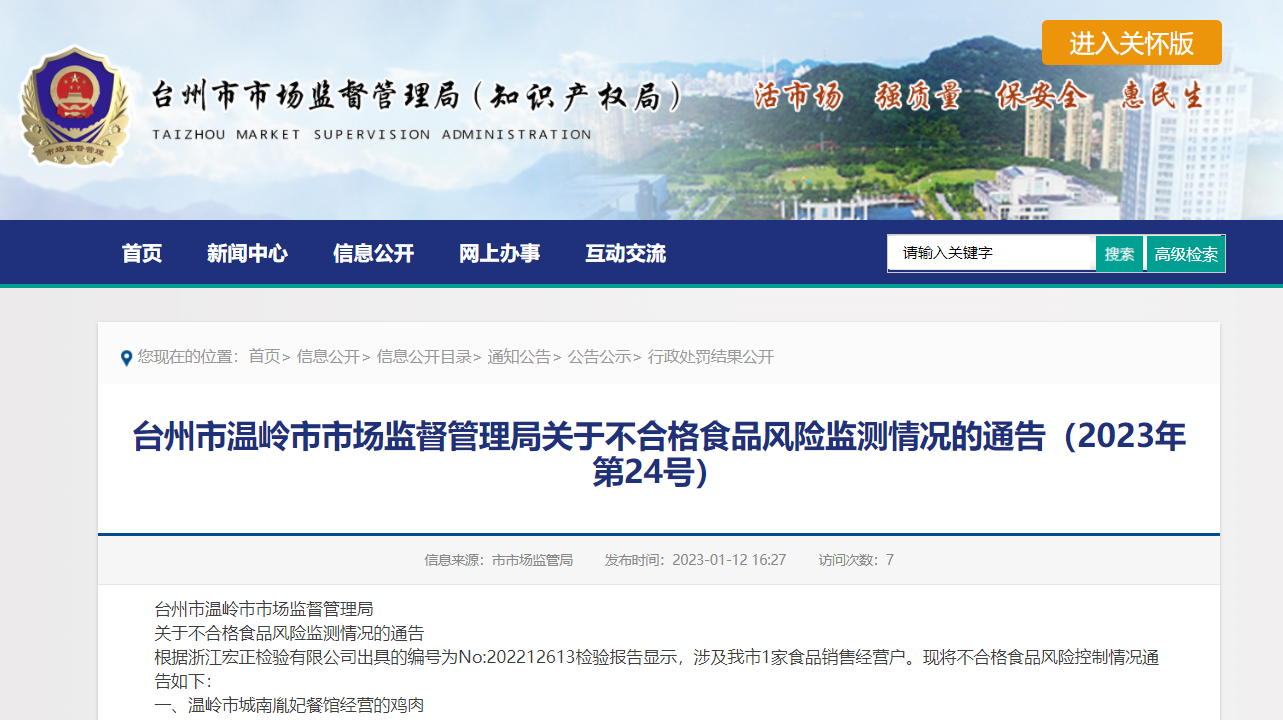
Task: Click the 信息公开 breadcrumb link
Action: coord(328,357)
